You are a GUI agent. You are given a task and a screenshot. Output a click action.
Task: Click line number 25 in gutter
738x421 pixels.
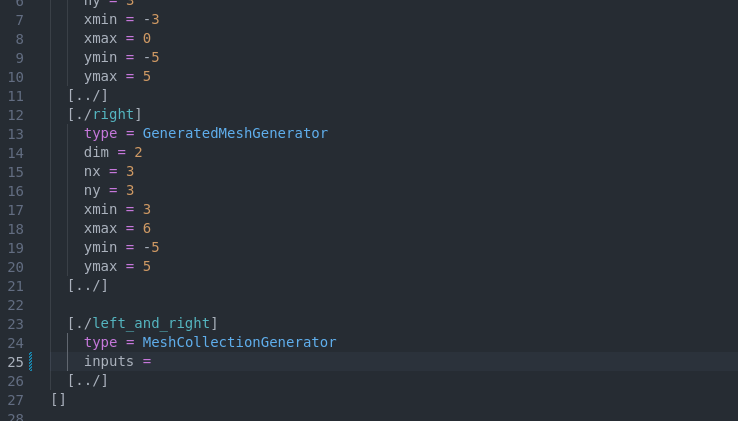click(15, 361)
